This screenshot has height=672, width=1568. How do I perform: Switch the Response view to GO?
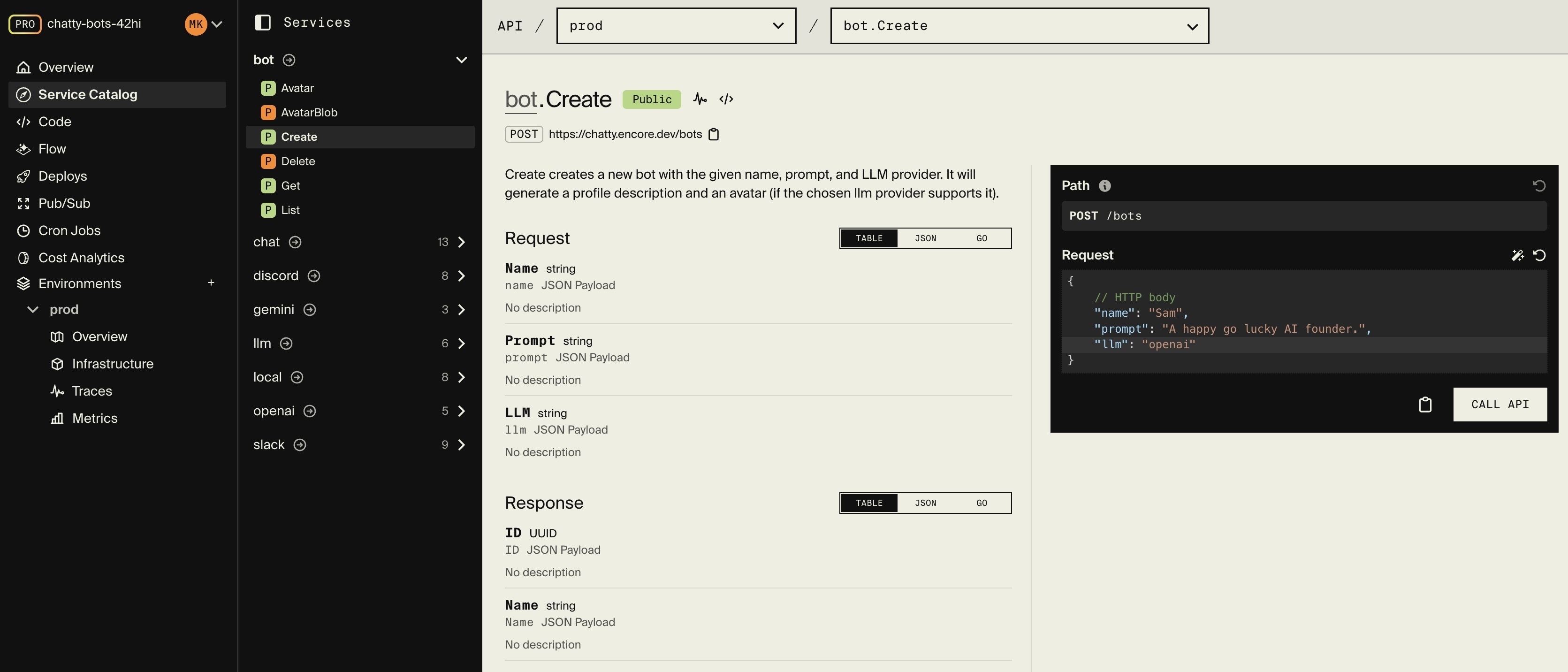(x=981, y=503)
